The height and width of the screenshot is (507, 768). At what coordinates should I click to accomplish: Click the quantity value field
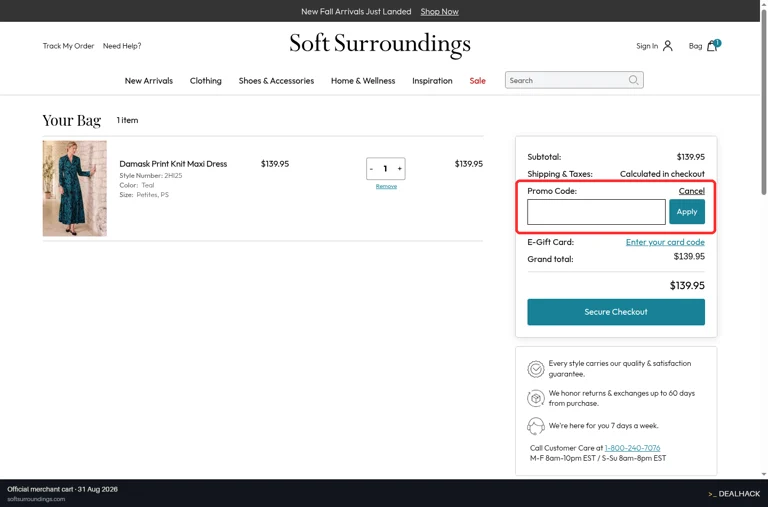(385, 169)
